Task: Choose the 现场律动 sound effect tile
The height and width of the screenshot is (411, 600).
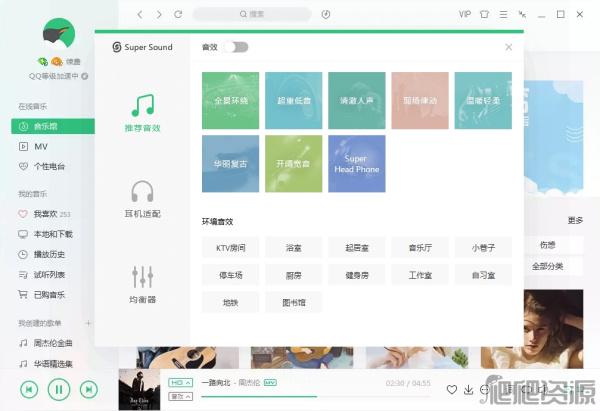Action: [x=420, y=101]
